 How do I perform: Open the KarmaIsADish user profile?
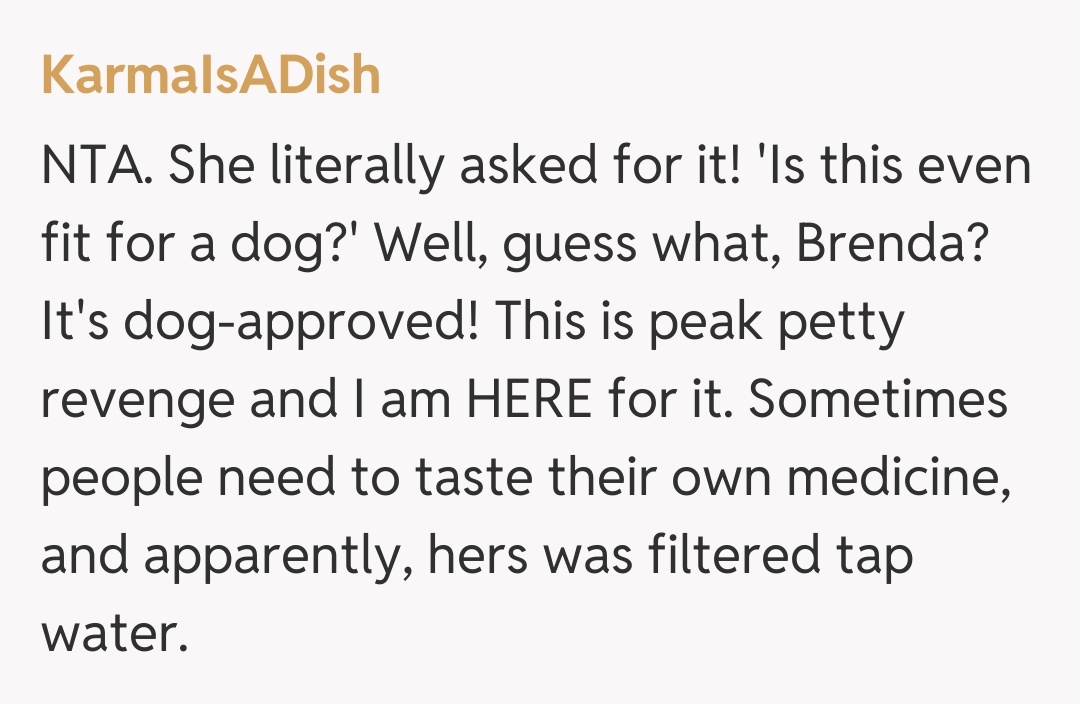pos(211,76)
